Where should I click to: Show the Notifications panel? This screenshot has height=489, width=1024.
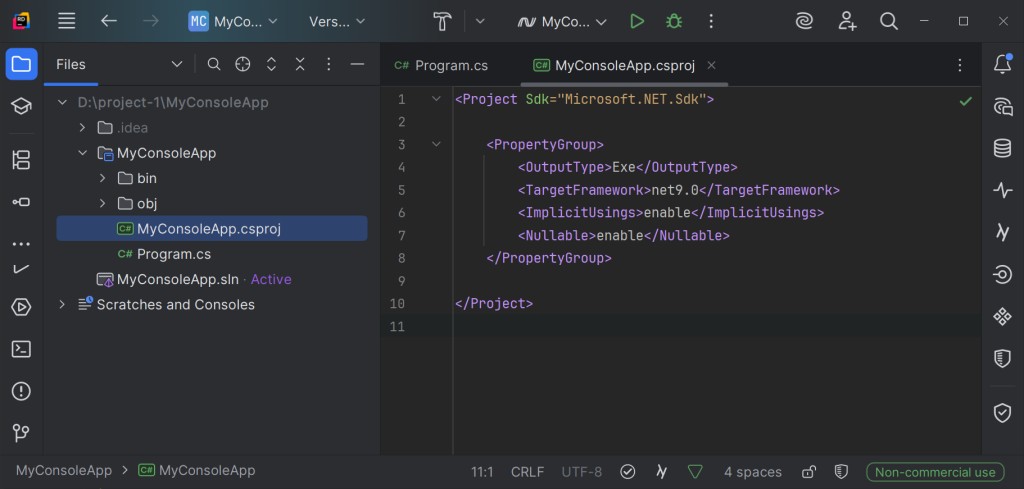coord(1002,65)
